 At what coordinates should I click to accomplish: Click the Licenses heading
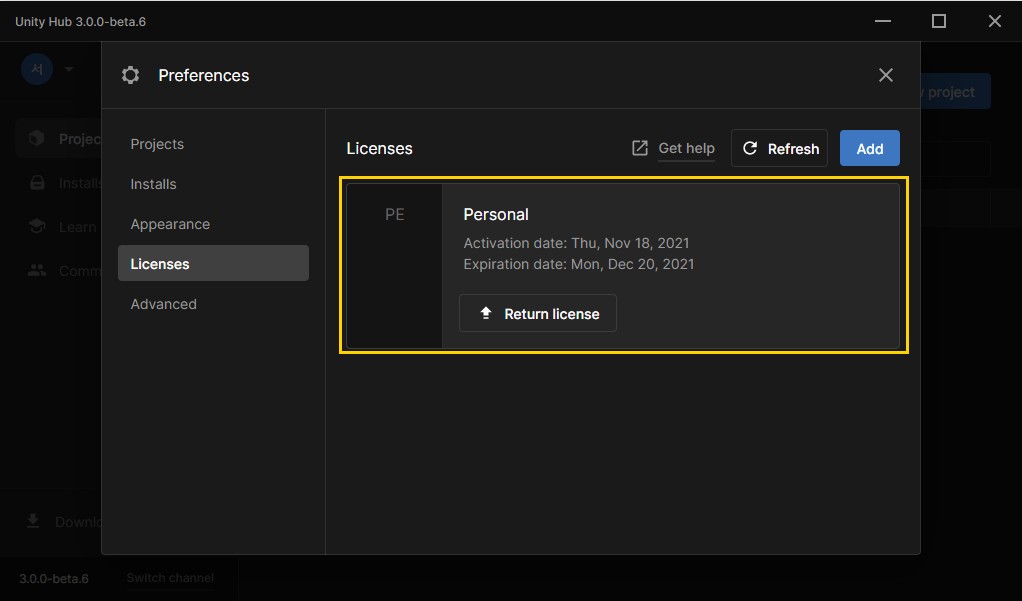[x=379, y=149]
